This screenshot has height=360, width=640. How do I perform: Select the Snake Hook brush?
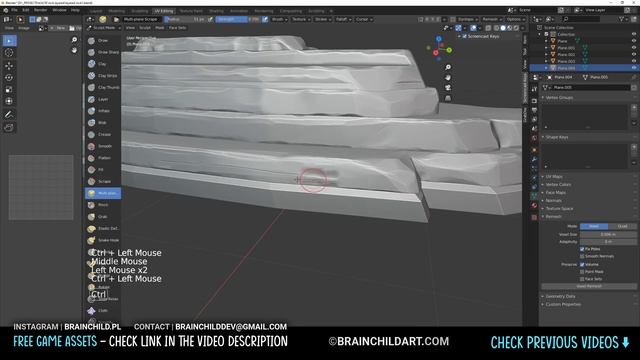(x=102, y=240)
